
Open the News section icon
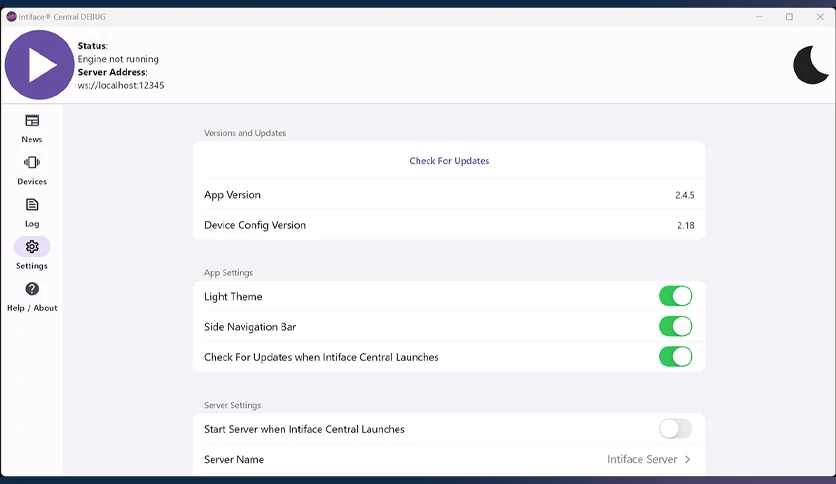pos(32,120)
